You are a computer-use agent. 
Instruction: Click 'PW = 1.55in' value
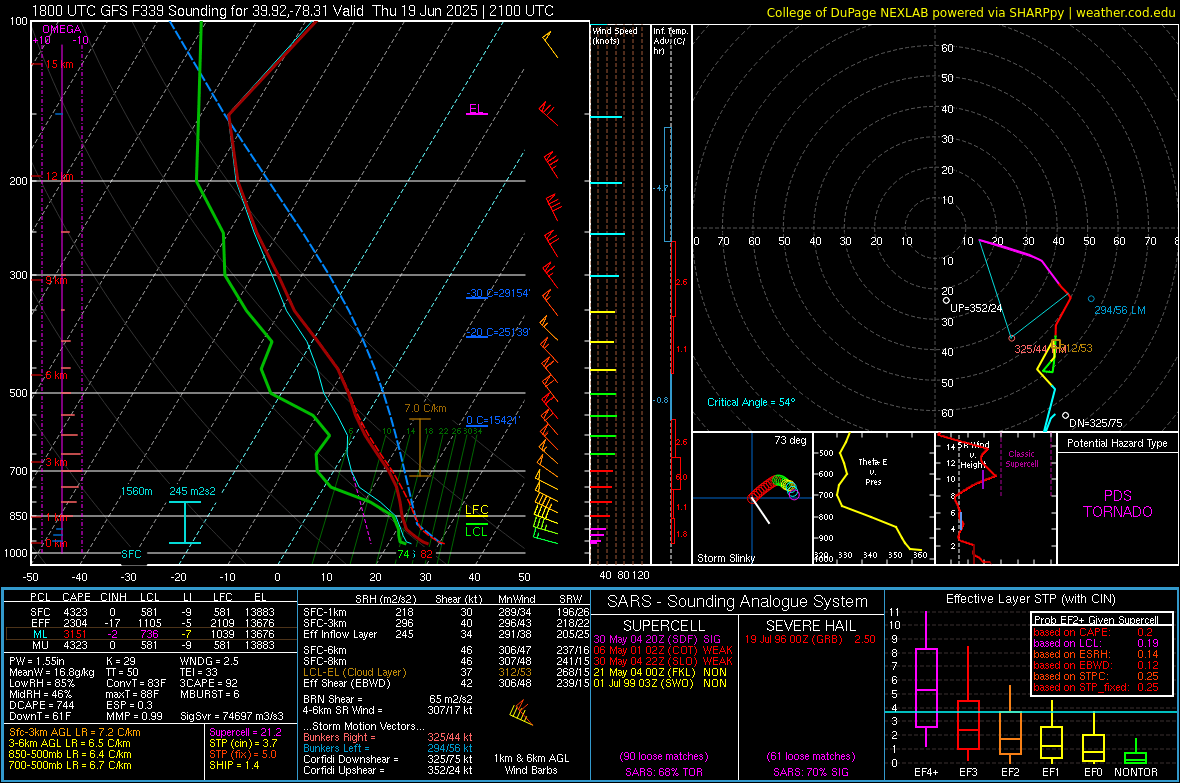[36, 661]
